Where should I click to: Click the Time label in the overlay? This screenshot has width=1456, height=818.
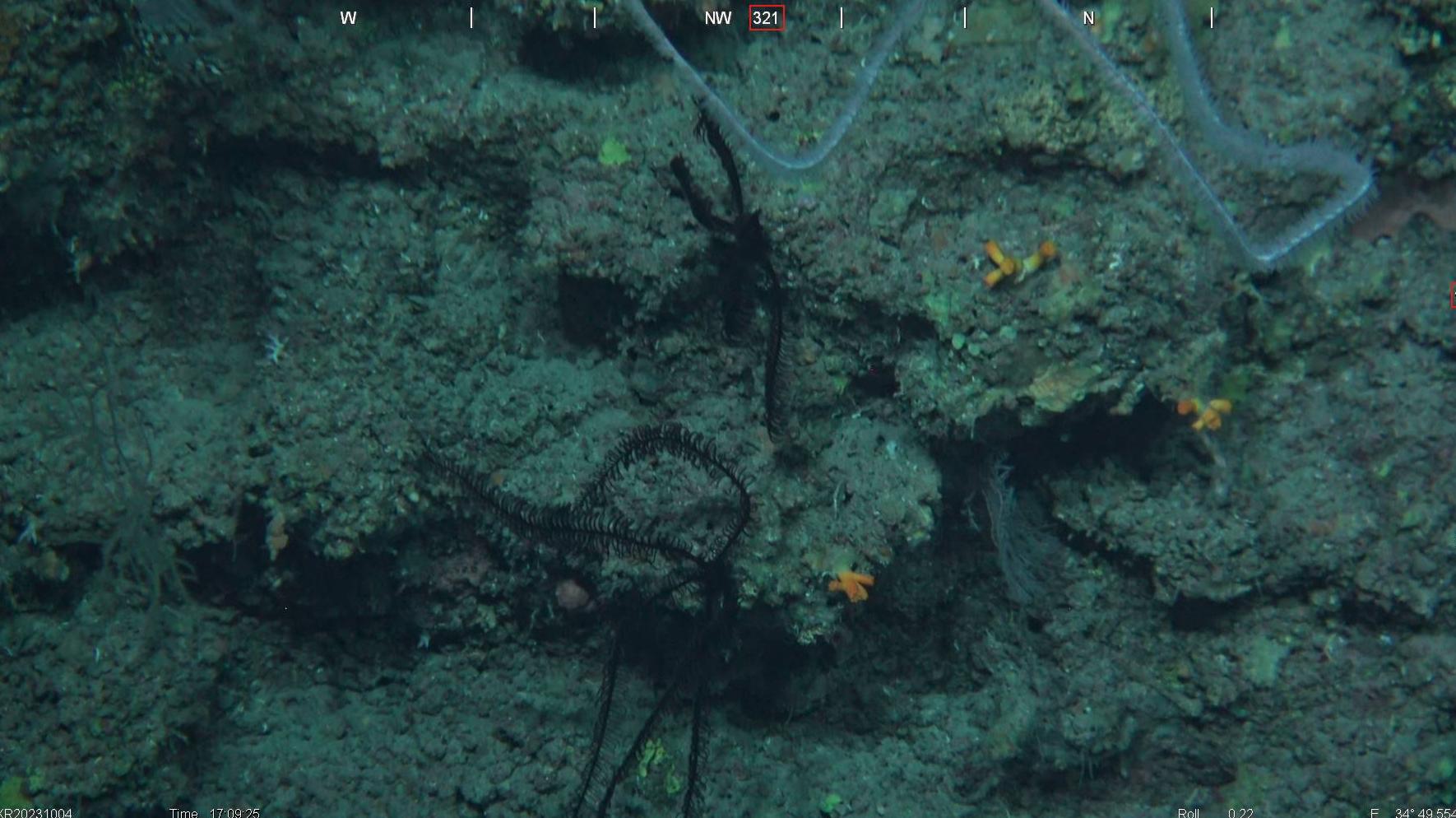point(183,812)
